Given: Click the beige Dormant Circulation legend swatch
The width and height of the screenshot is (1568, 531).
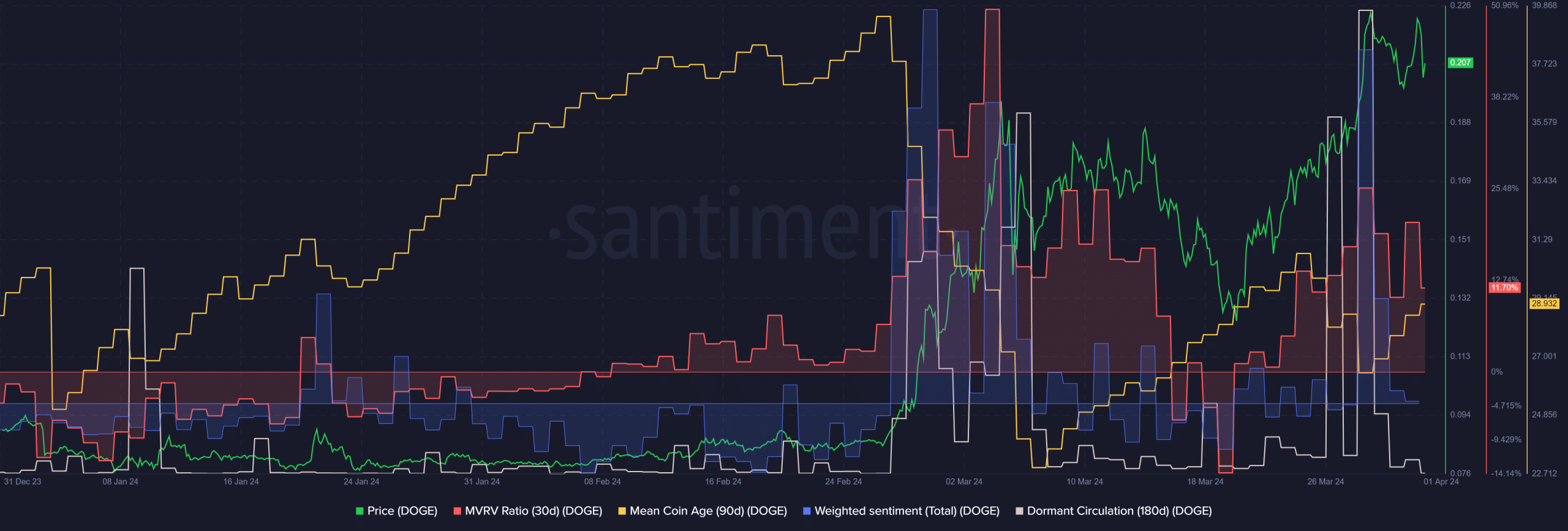Looking at the screenshot, I should (x=1019, y=511).
